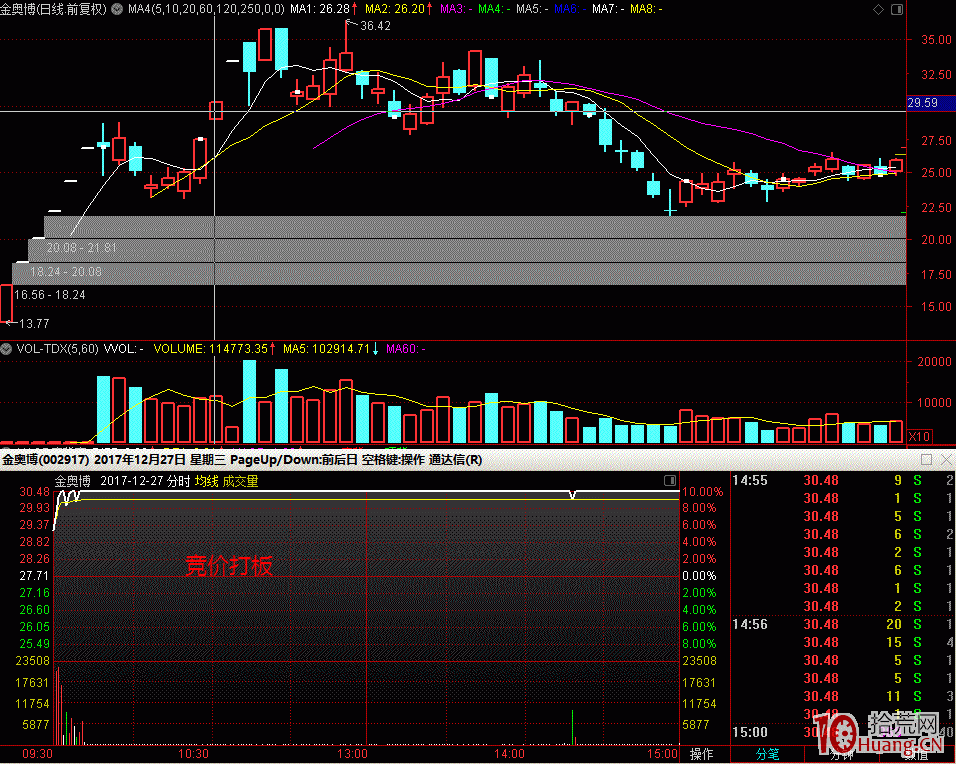The image size is (956, 764).
Task: Click the 13.77 low price marker
Action: pyautogui.click(x=34, y=323)
